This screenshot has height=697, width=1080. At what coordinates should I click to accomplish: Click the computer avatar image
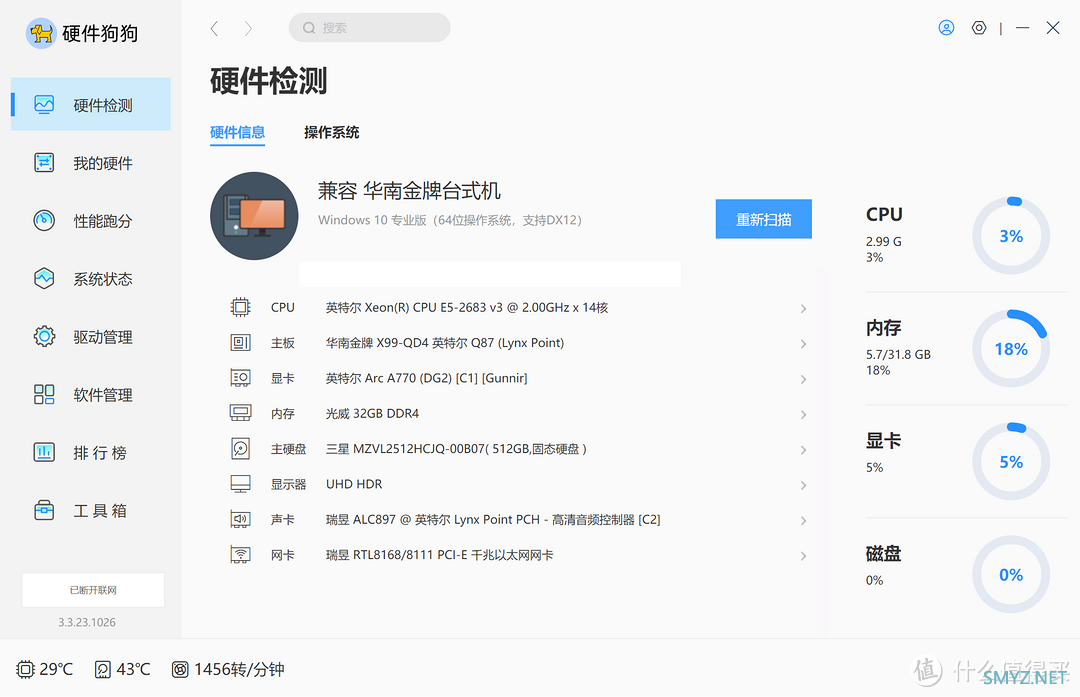254,216
